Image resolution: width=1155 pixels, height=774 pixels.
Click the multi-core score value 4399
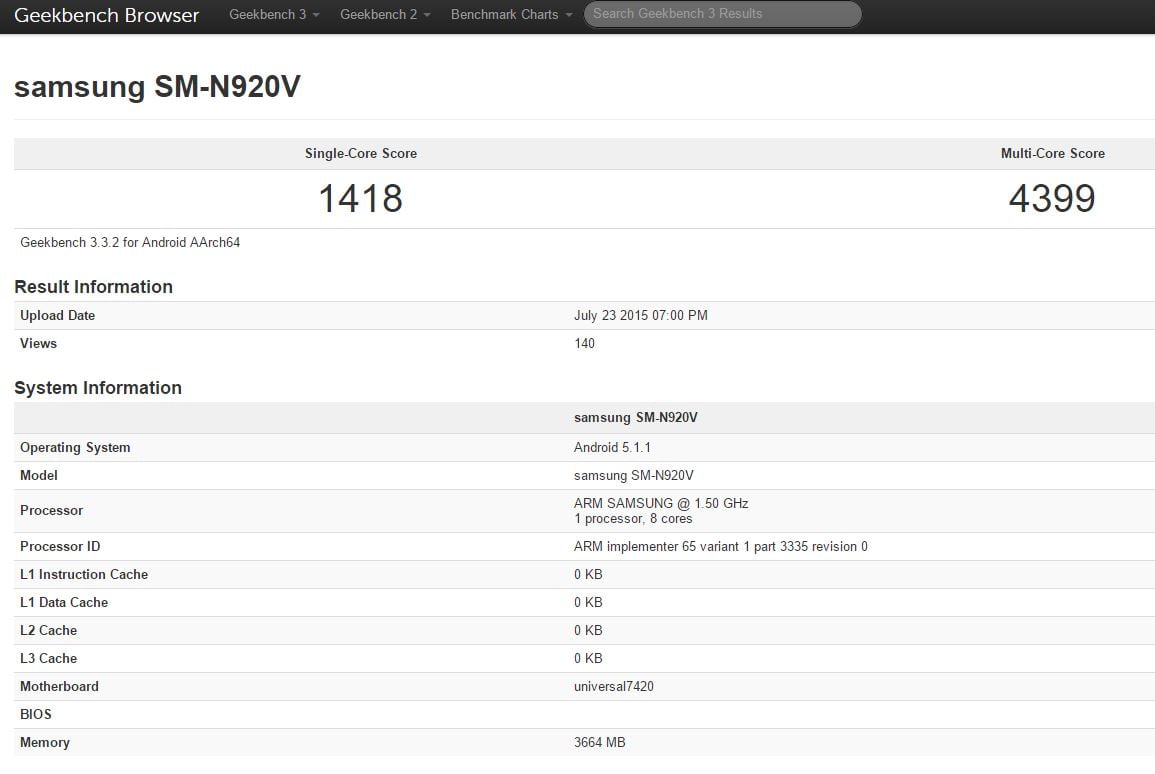pos(1052,198)
